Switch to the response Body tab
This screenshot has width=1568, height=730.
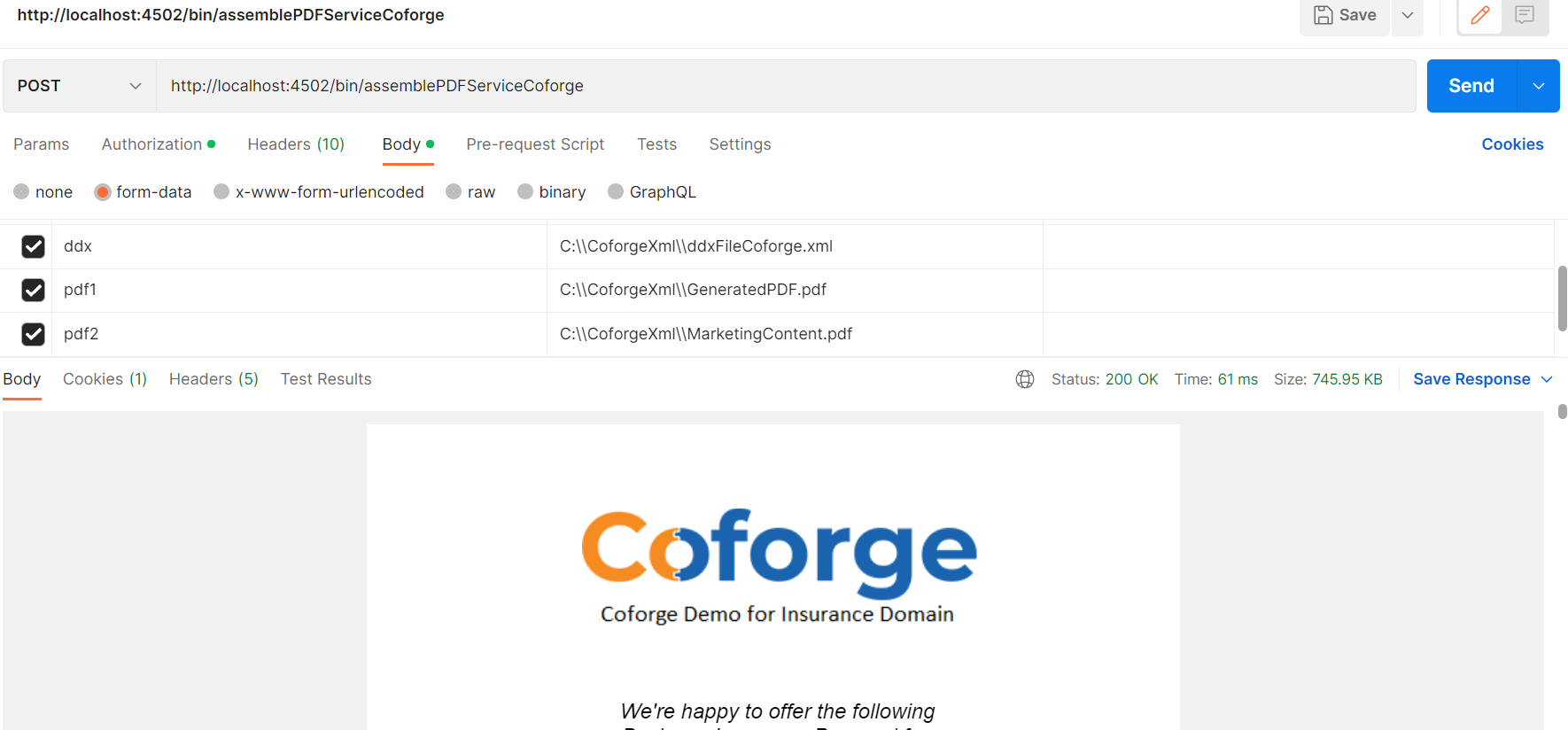coord(22,379)
